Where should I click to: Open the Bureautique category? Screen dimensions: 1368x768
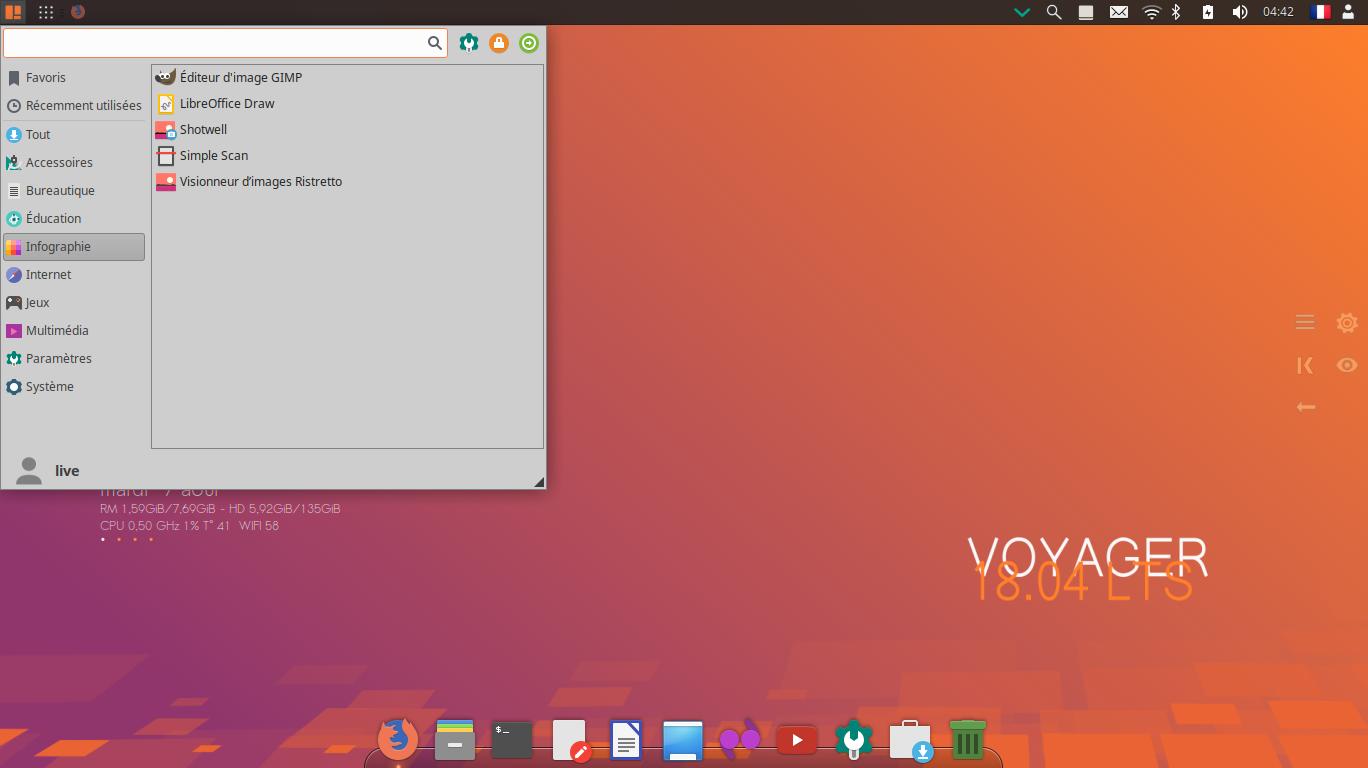coord(74,190)
